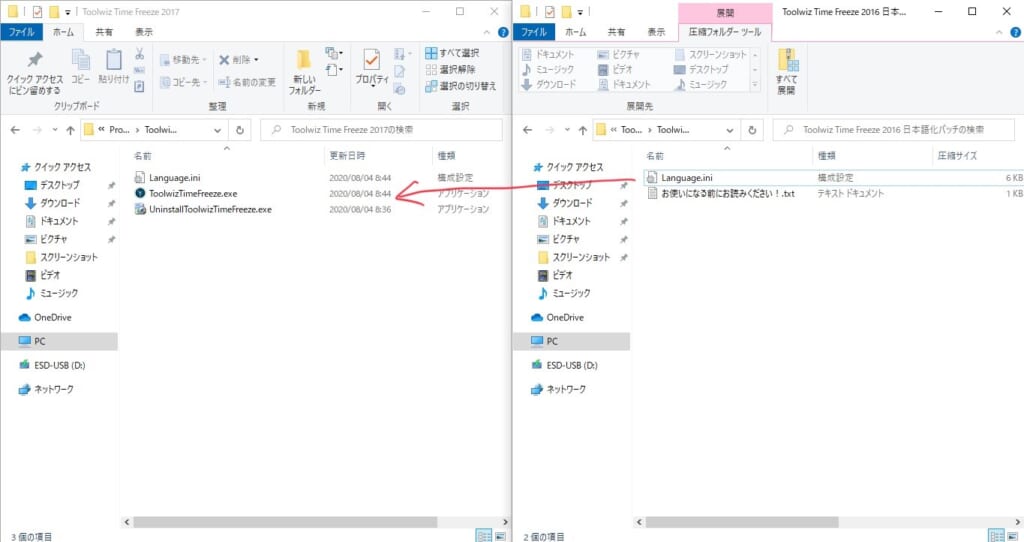Click New folder icon in left window ribbon
Screen dimensions: 1024x542
click(x=304, y=72)
